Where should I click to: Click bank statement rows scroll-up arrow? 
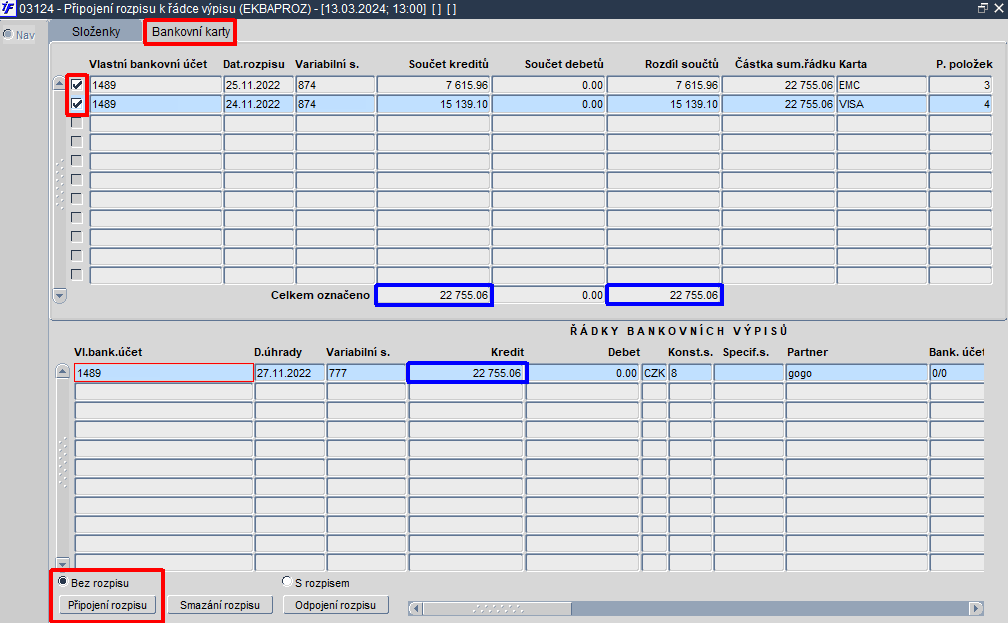click(62, 372)
